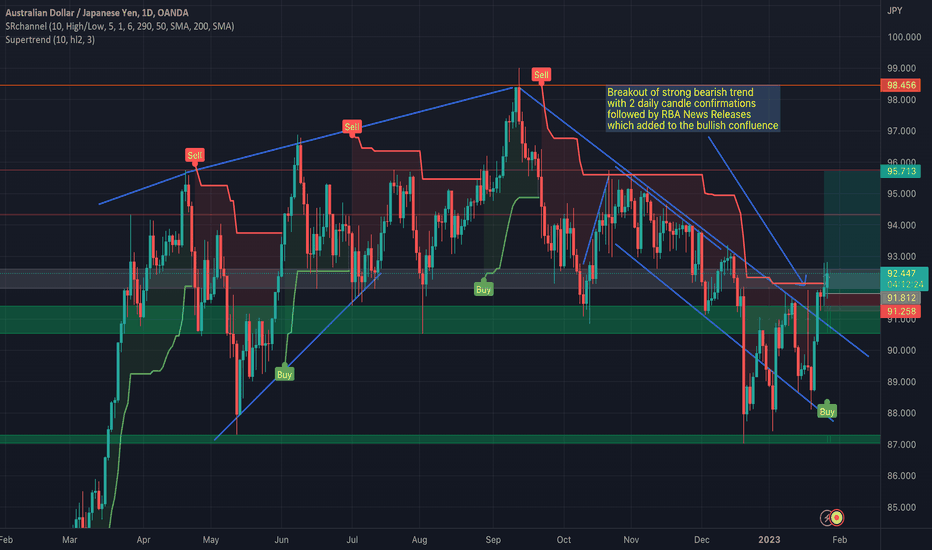Click the Buy signal label in late August

483,290
